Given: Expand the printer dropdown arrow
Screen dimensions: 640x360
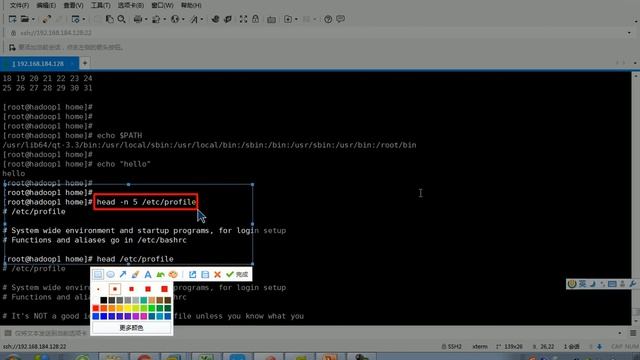Looking at the screenshot, I should [x=146, y=19].
